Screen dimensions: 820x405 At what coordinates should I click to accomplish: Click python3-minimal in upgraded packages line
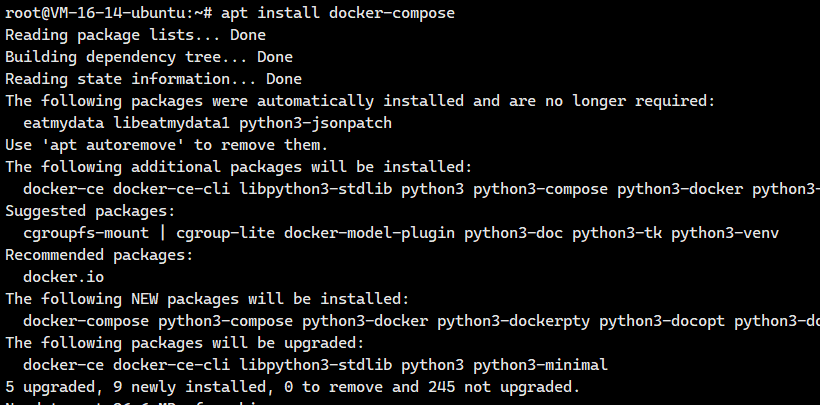(540, 365)
